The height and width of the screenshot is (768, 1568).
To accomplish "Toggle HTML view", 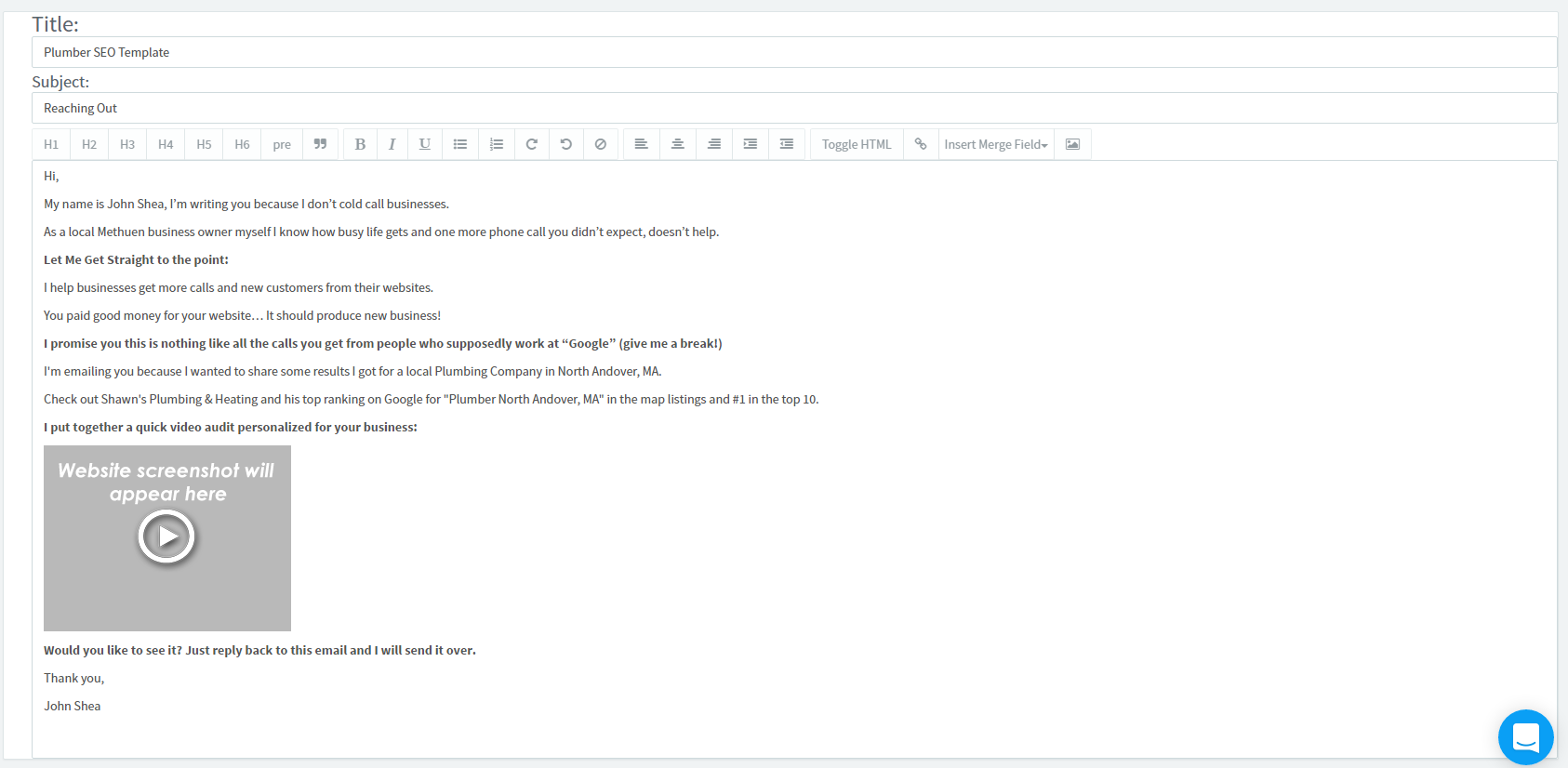I will [857, 144].
